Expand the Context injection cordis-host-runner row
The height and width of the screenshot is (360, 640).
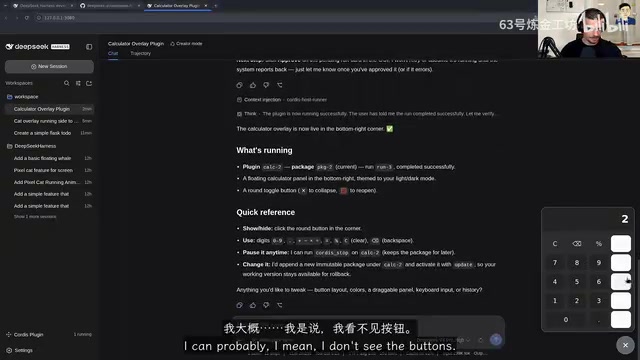[x=282, y=100]
